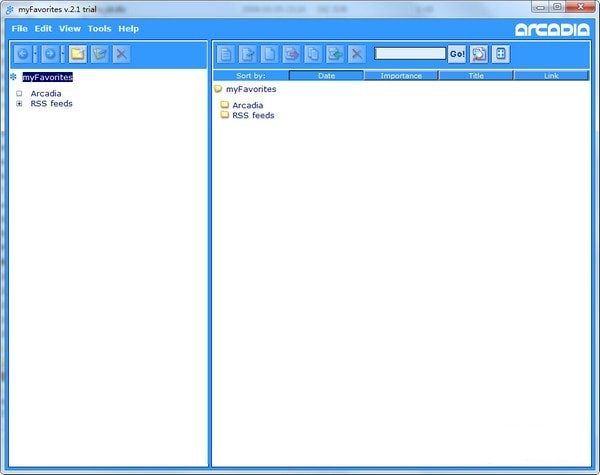The height and width of the screenshot is (475, 600).
Task: Minimize the myFavorites window
Action: (x=540, y=7)
